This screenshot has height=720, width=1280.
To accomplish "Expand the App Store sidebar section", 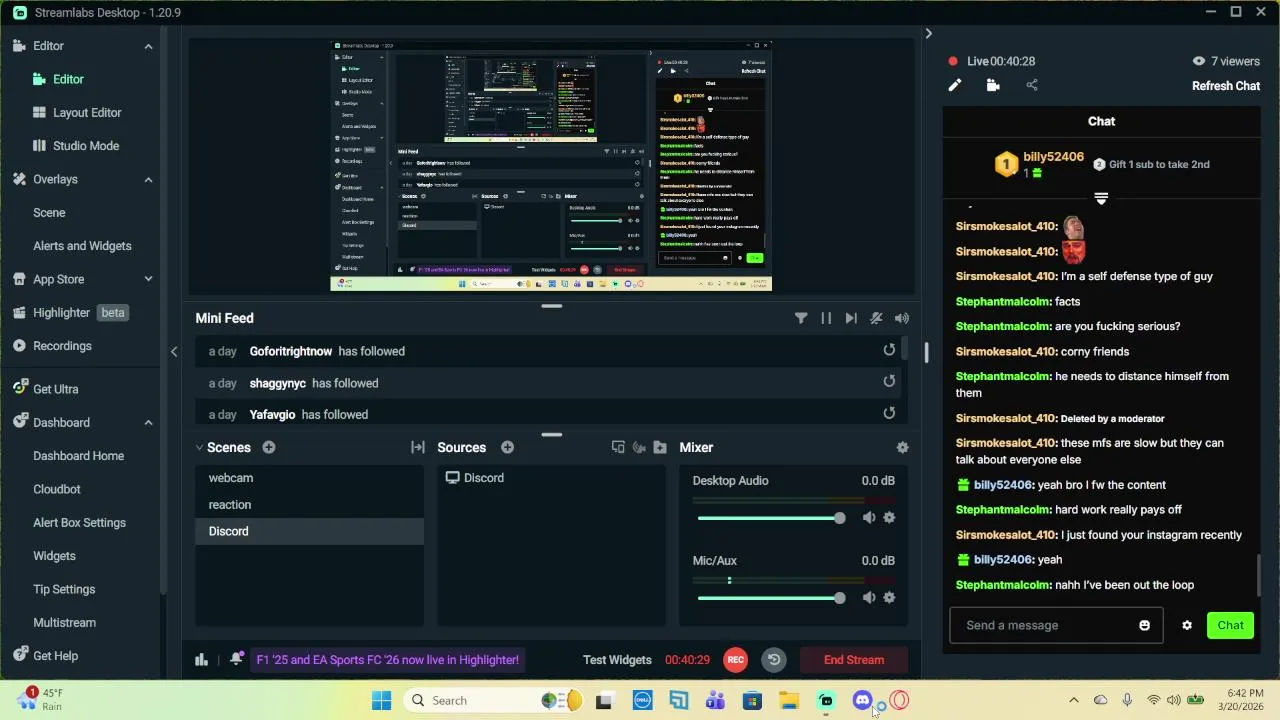I will [x=148, y=279].
